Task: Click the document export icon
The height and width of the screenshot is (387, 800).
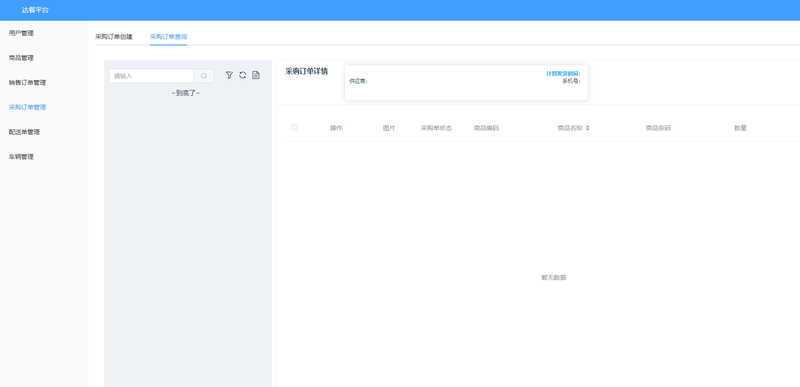Action: tap(256, 75)
